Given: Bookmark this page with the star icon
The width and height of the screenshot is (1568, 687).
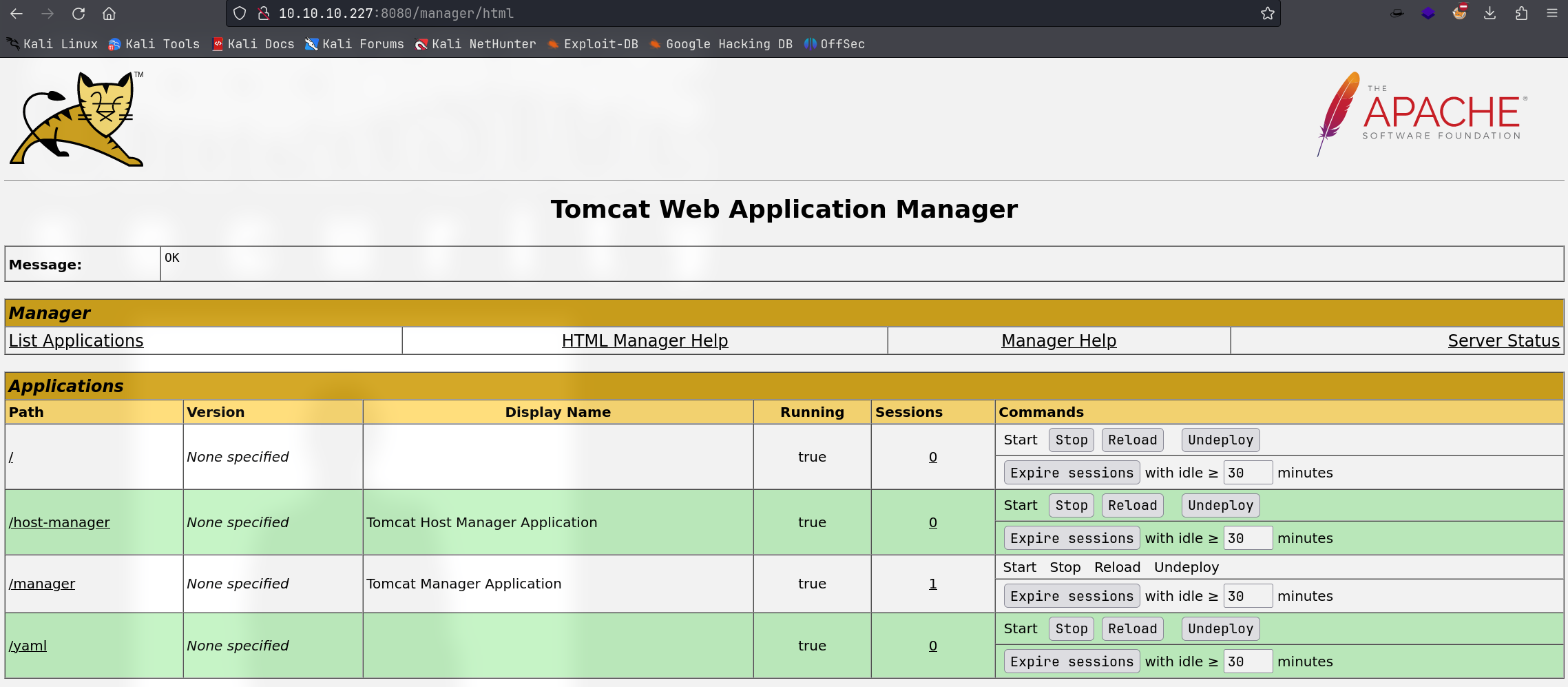Looking at the screenshot, I should 1267,13.
